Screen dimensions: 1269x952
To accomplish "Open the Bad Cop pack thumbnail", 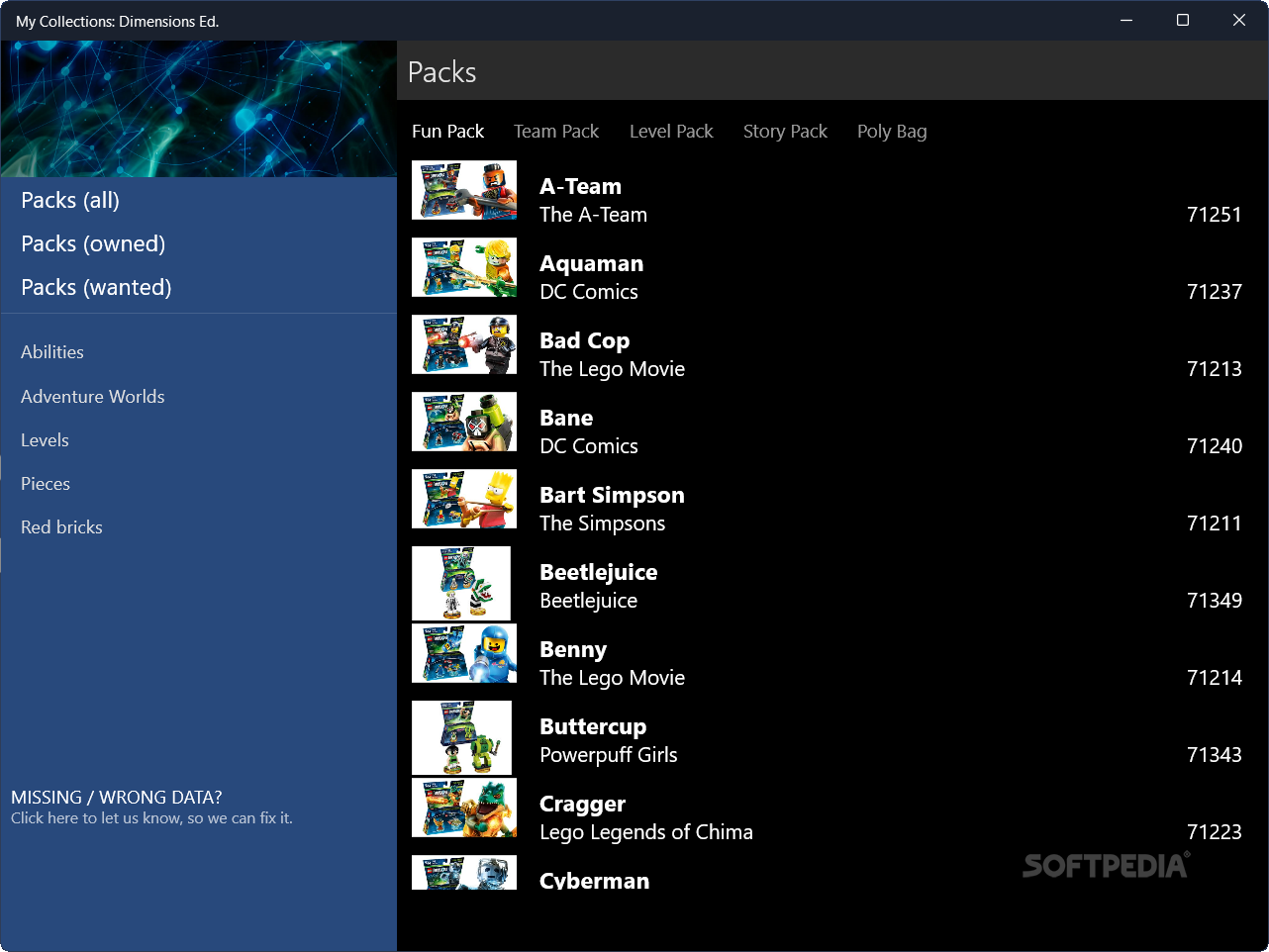I will point(464,344).
